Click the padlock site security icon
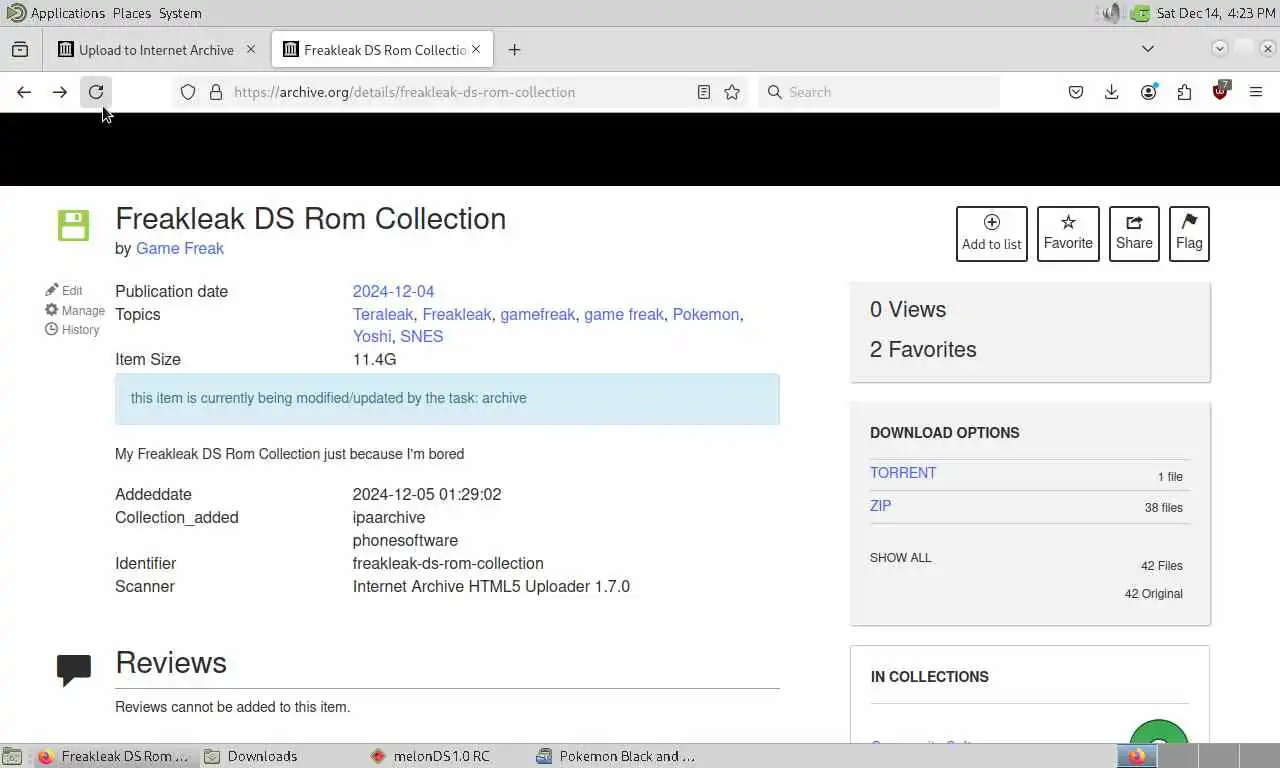1280x768 pixels. coord(215,92)
